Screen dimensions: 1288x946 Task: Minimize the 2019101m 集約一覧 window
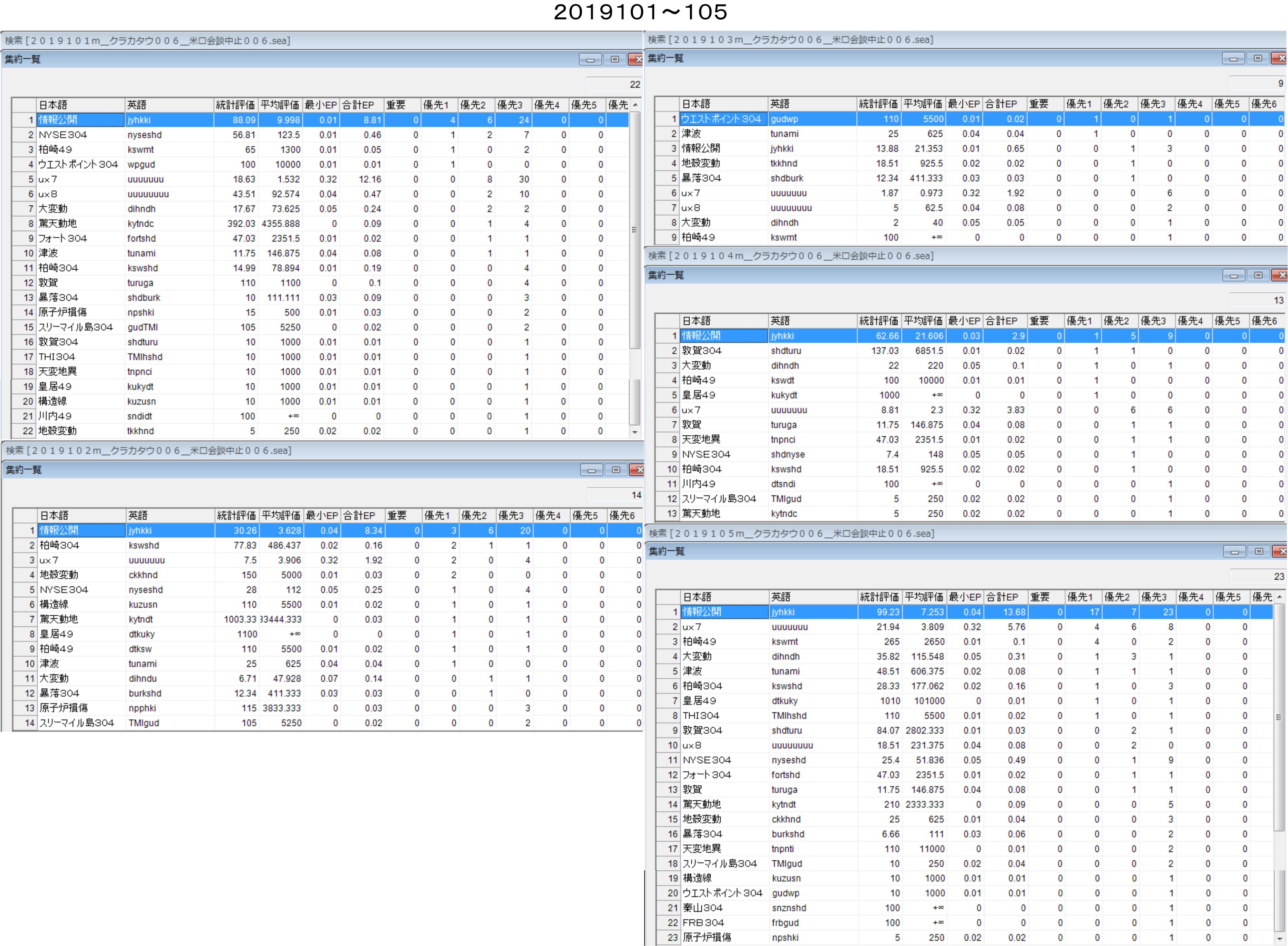pyautogui.click(x=590, y=60)
